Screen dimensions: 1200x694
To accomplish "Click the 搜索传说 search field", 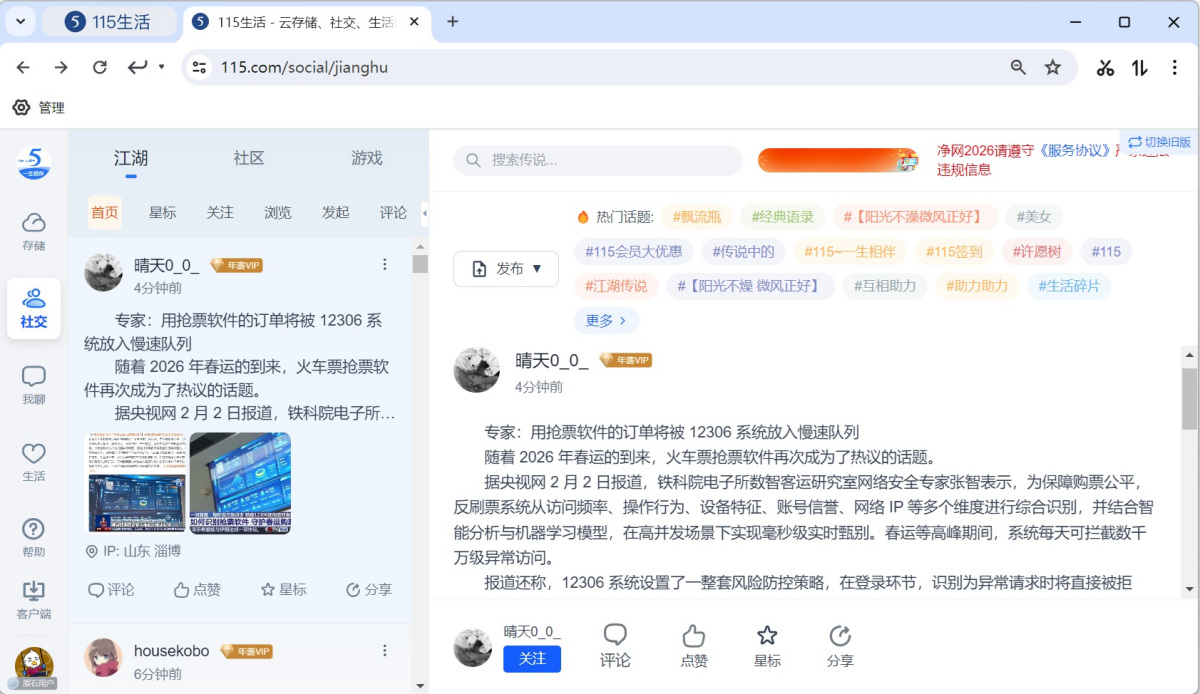I will click(598, 160).
